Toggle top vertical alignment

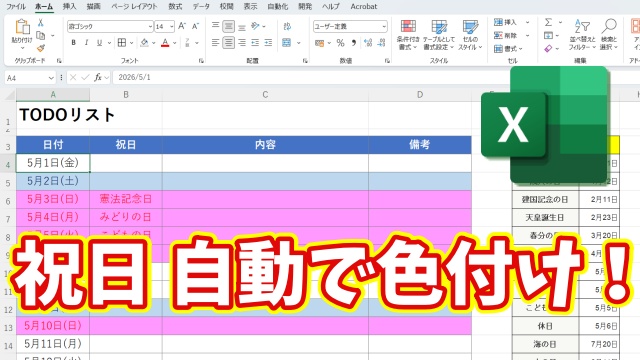[x=216, y=26]
